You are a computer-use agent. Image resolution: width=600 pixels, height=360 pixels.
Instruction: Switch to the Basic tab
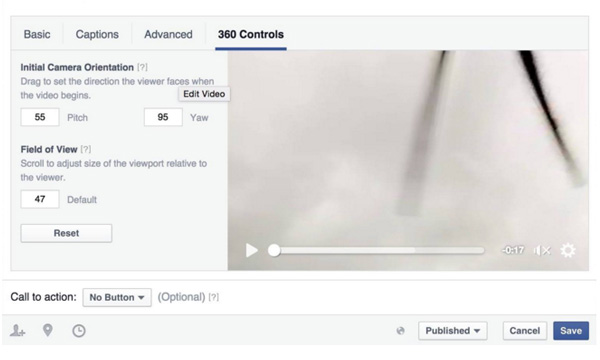[37, 34]
